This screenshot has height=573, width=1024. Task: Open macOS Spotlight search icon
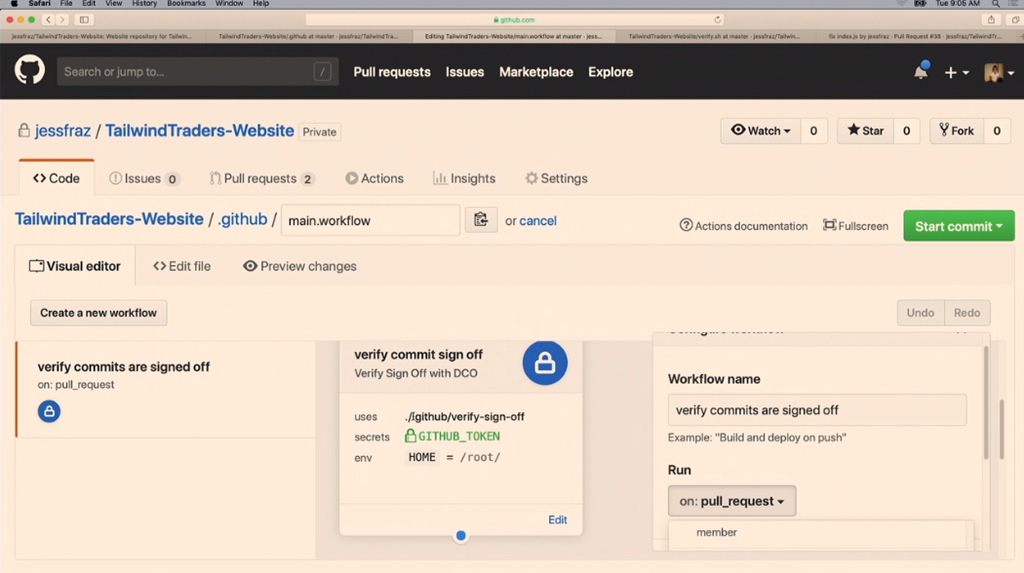[995, 4]
